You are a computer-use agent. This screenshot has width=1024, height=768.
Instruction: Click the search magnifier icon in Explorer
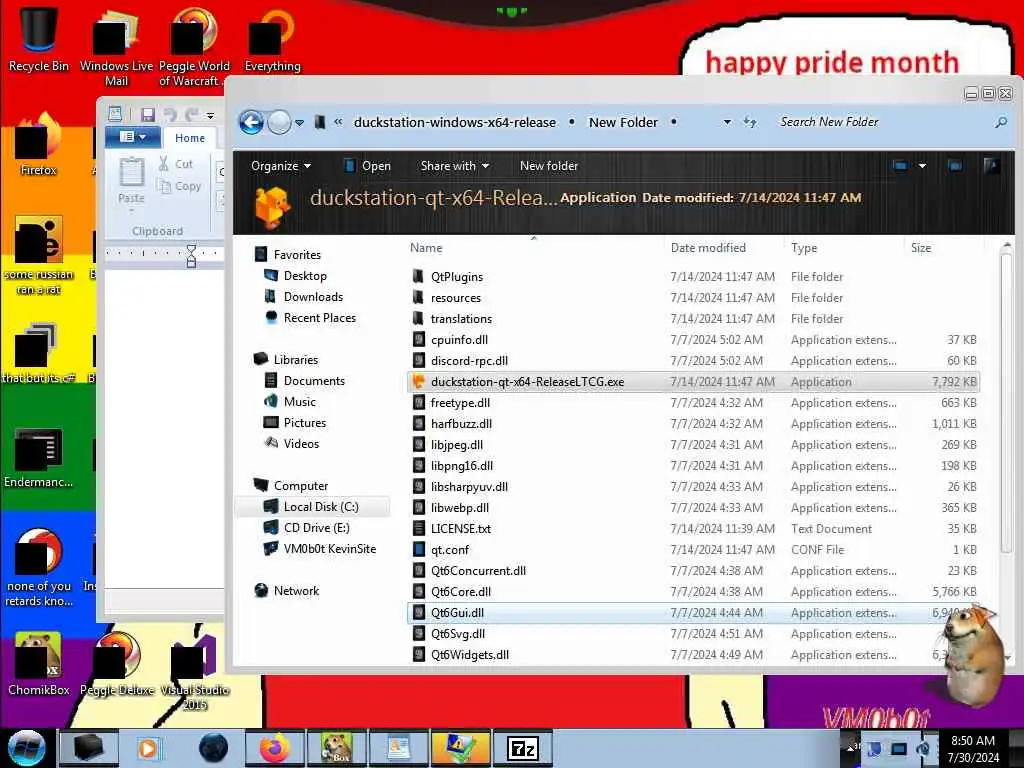(1000, 122)
